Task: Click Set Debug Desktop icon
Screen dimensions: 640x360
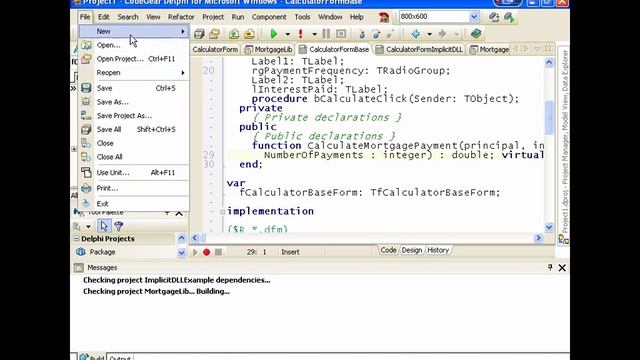Action: click(509, 17)
